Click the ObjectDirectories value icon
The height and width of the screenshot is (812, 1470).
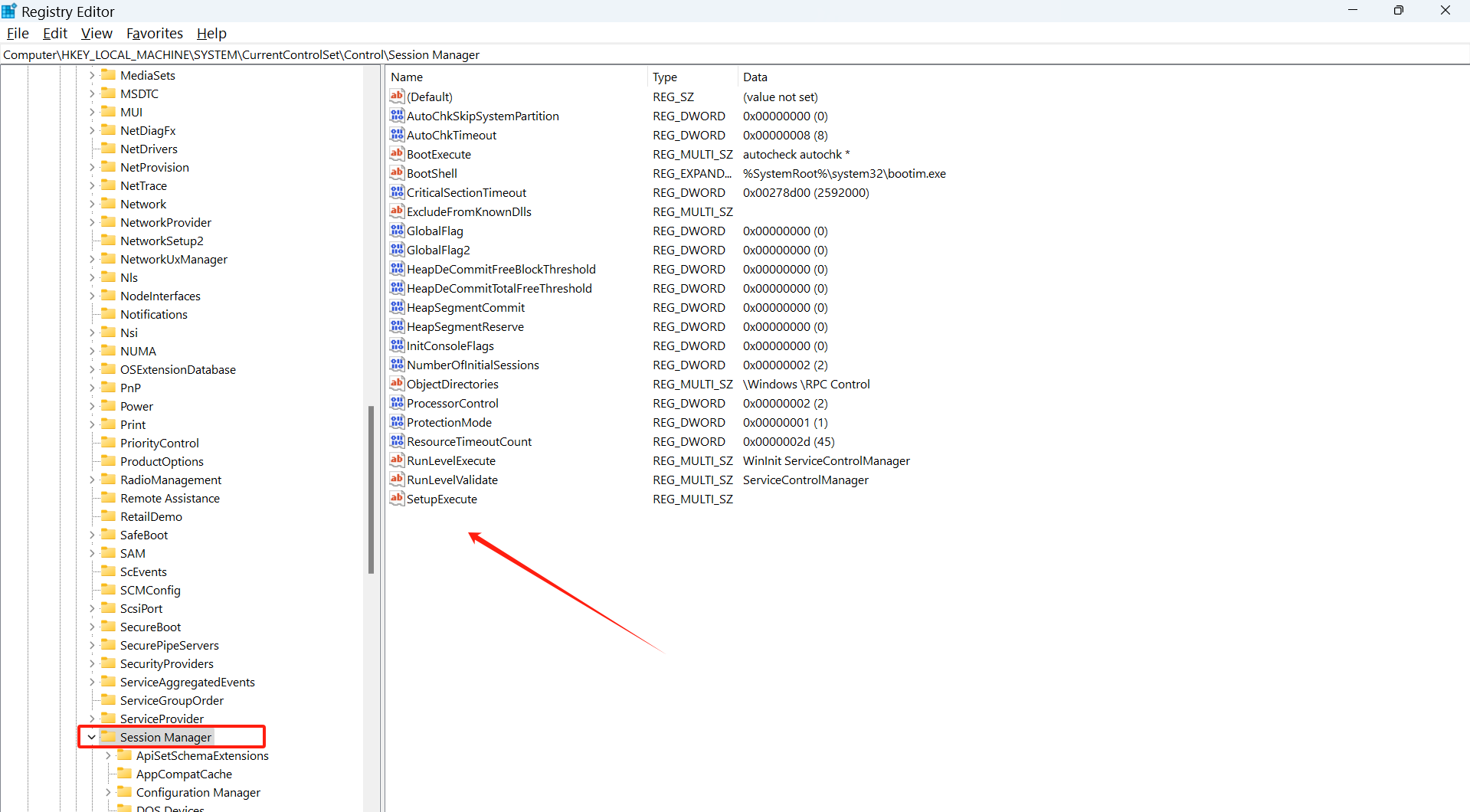click(x=397, y=383)
